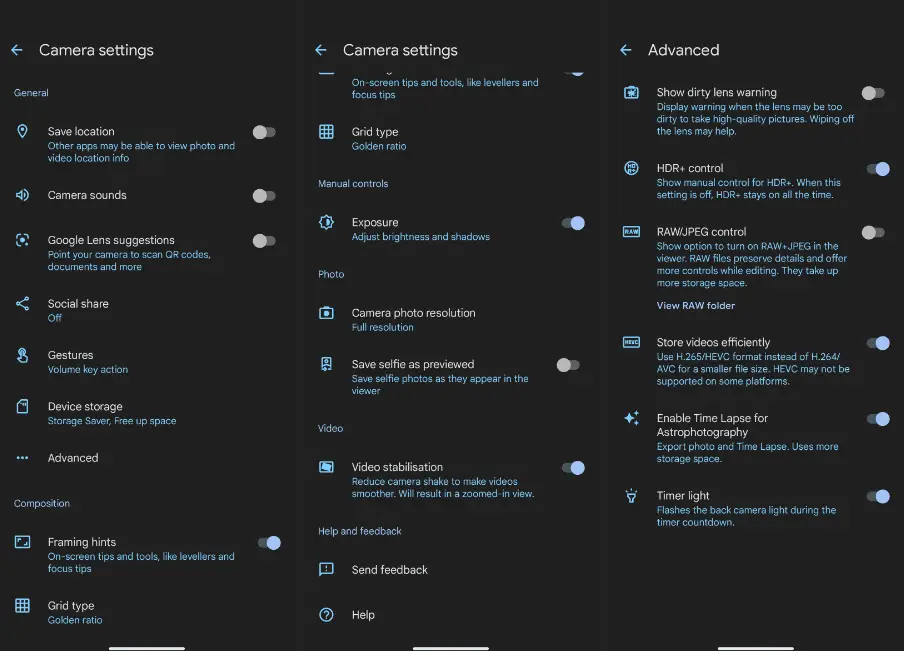Image resolution: width=904 pixels, height=651 pixels.
Task: Enable Show dirty lens warning
Action: click(x=873, y=93)
